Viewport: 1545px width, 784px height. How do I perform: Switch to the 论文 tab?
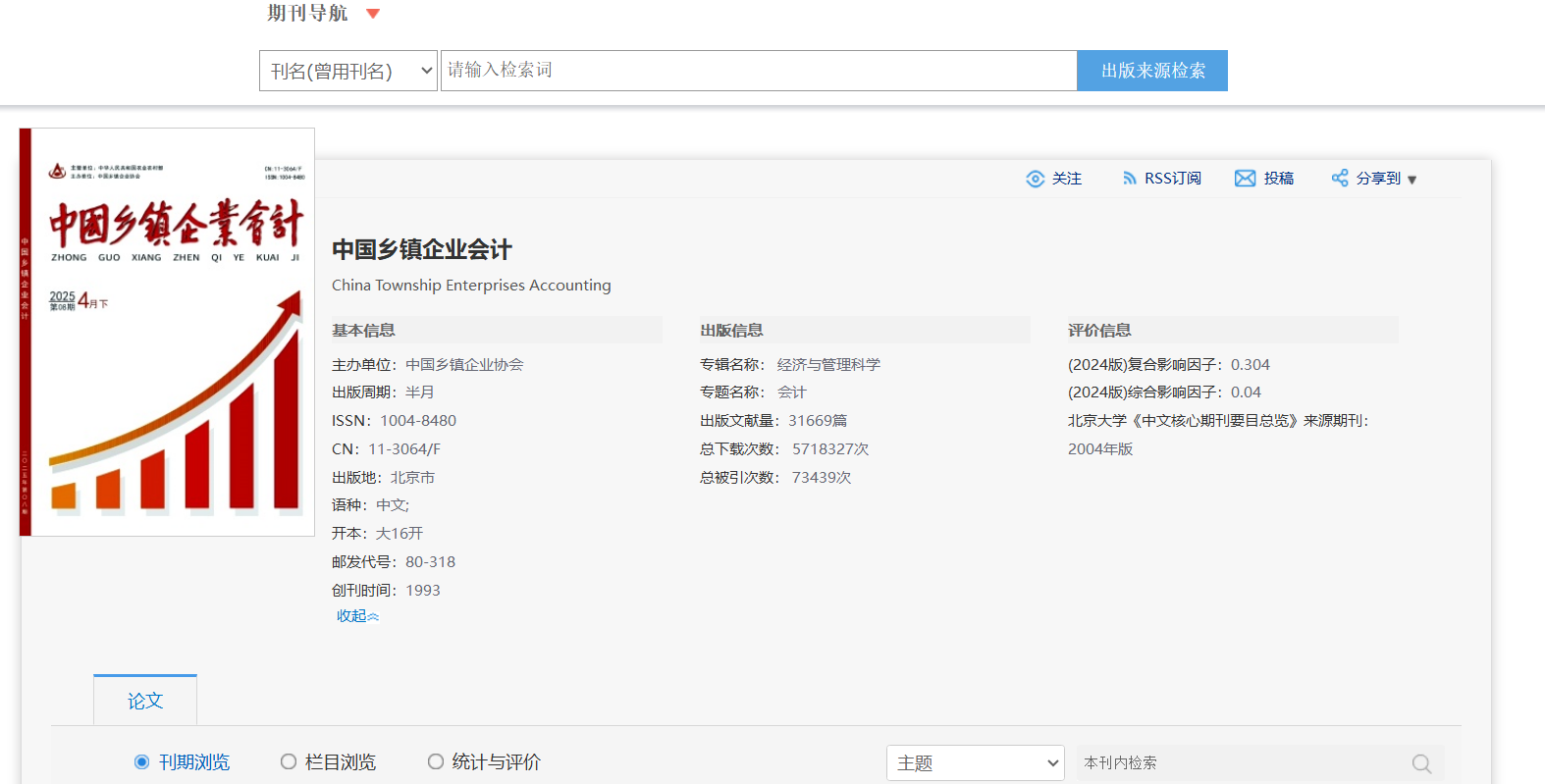[x=145, y=701]
